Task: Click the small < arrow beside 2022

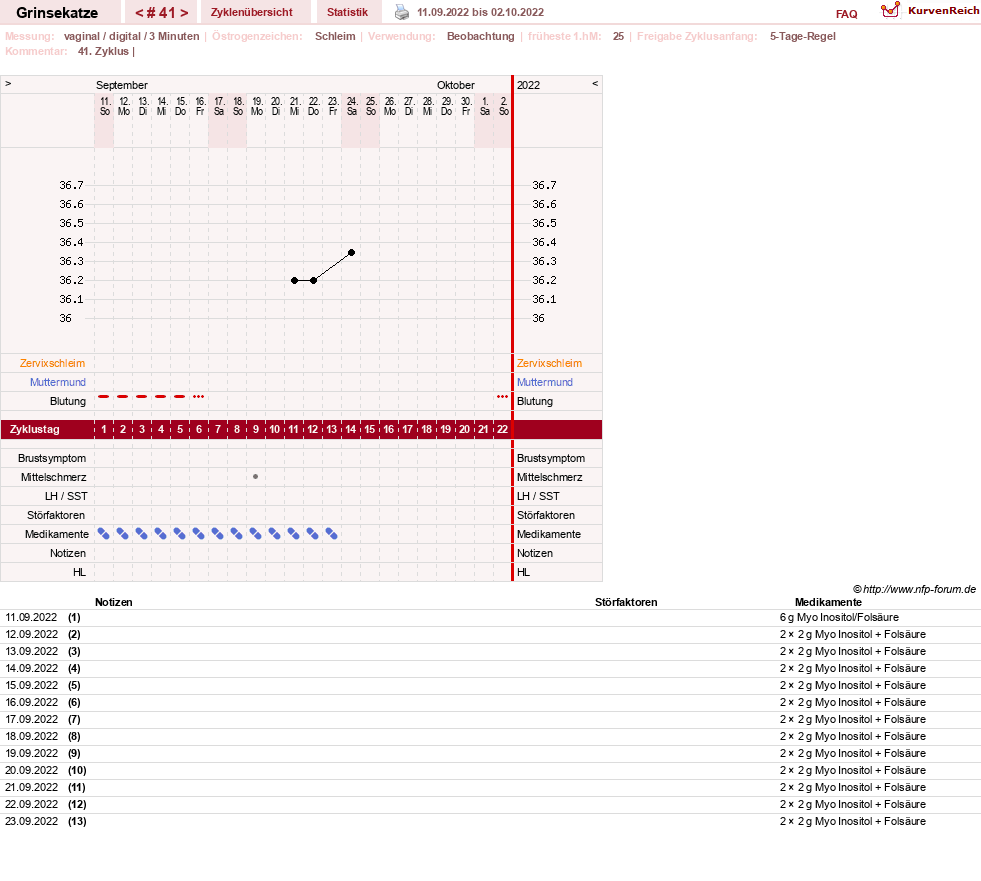Action: (595, 83)
